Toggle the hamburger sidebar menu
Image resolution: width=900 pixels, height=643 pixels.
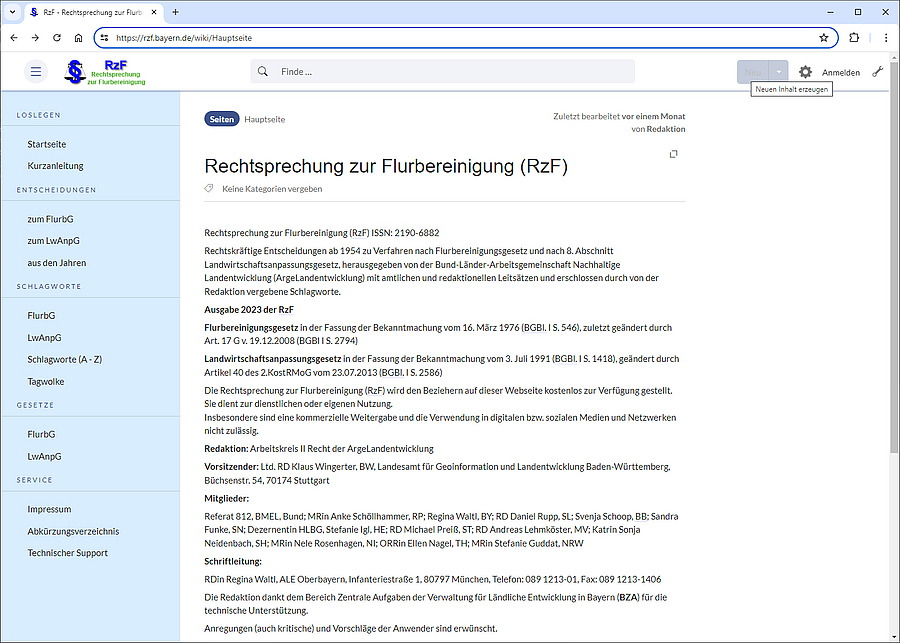[36, 72]
